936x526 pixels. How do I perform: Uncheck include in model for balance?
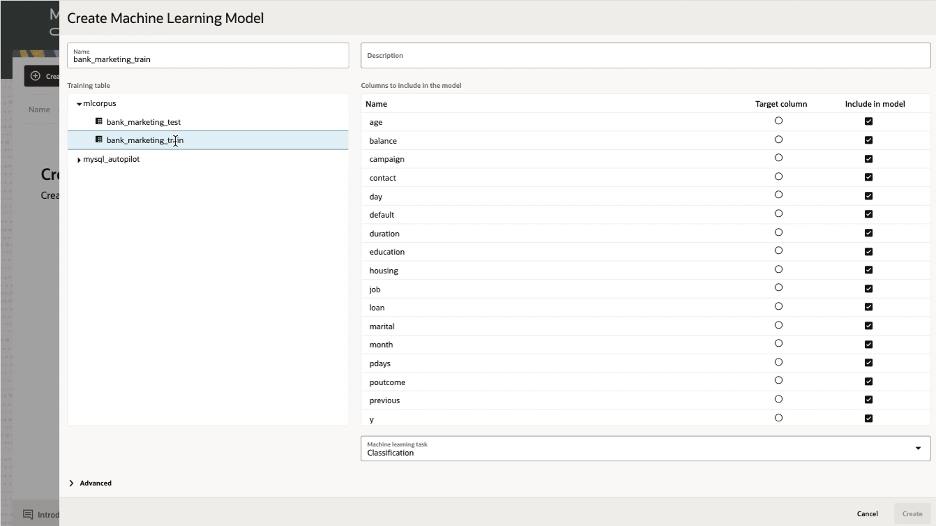[x=869, y=140]
